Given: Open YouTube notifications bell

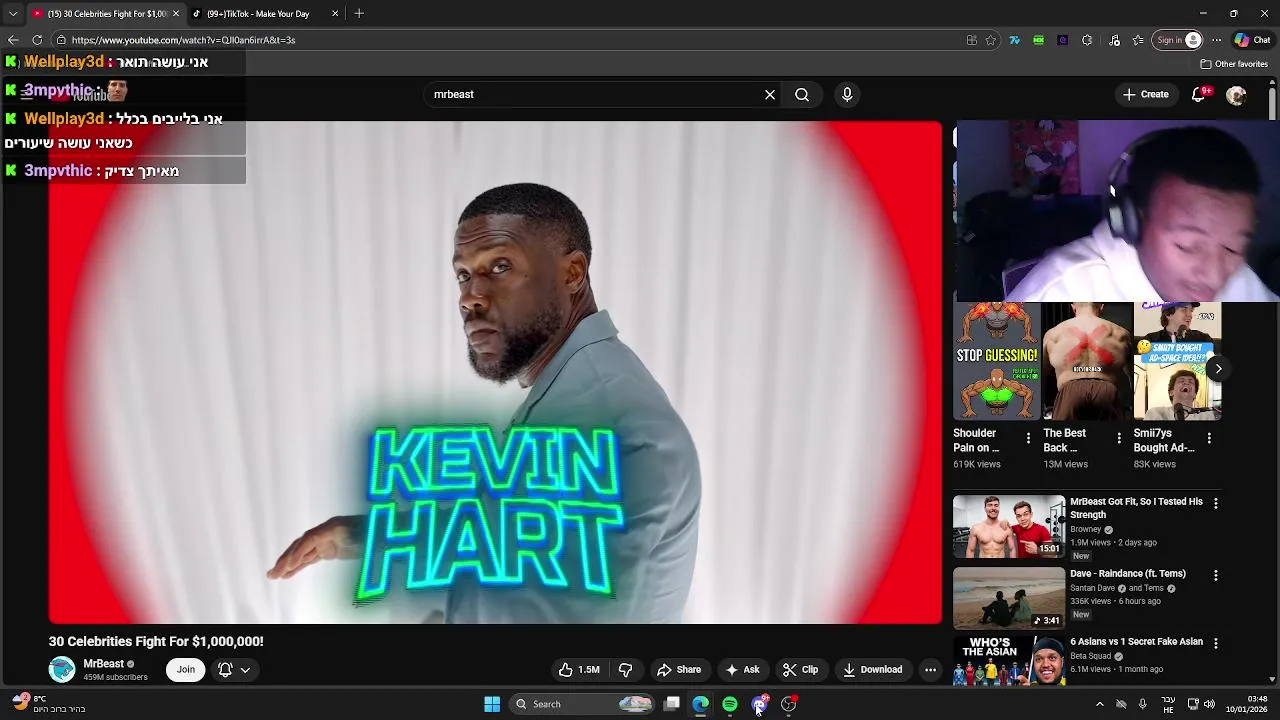Looking at the screenshot, I should coord(1198,94).
